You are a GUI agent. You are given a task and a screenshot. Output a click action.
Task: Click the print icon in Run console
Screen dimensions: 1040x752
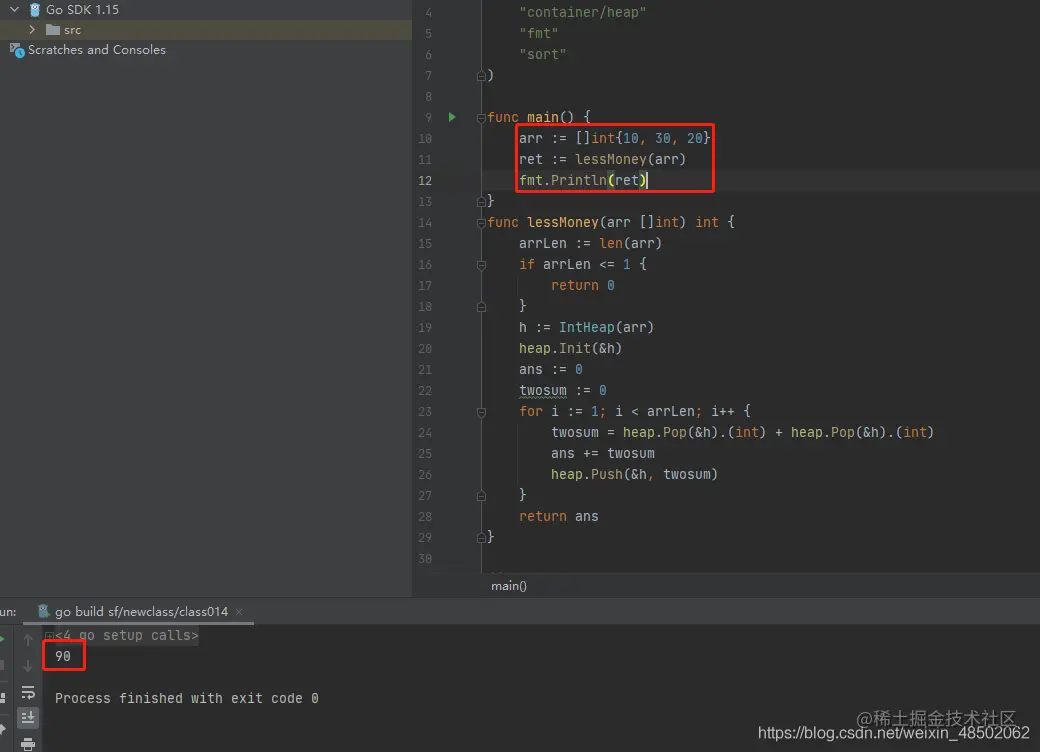(x=28, y=743)
